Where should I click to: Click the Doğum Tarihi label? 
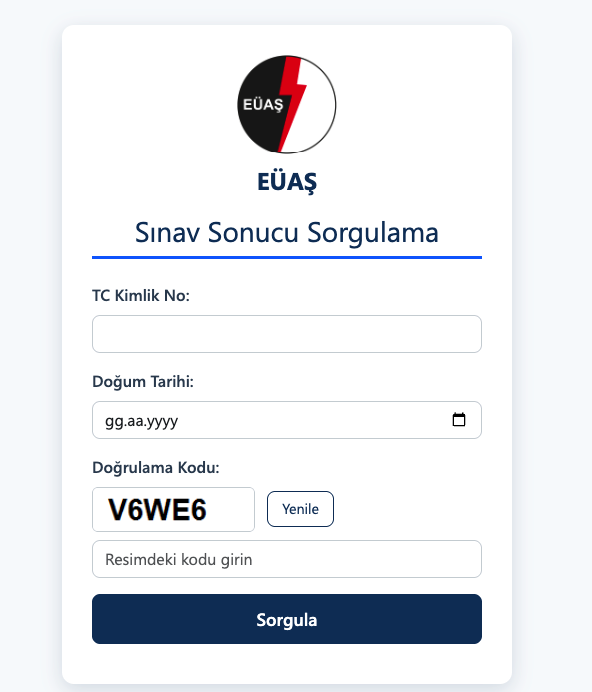pyautogui.click(x=143, y=381)
